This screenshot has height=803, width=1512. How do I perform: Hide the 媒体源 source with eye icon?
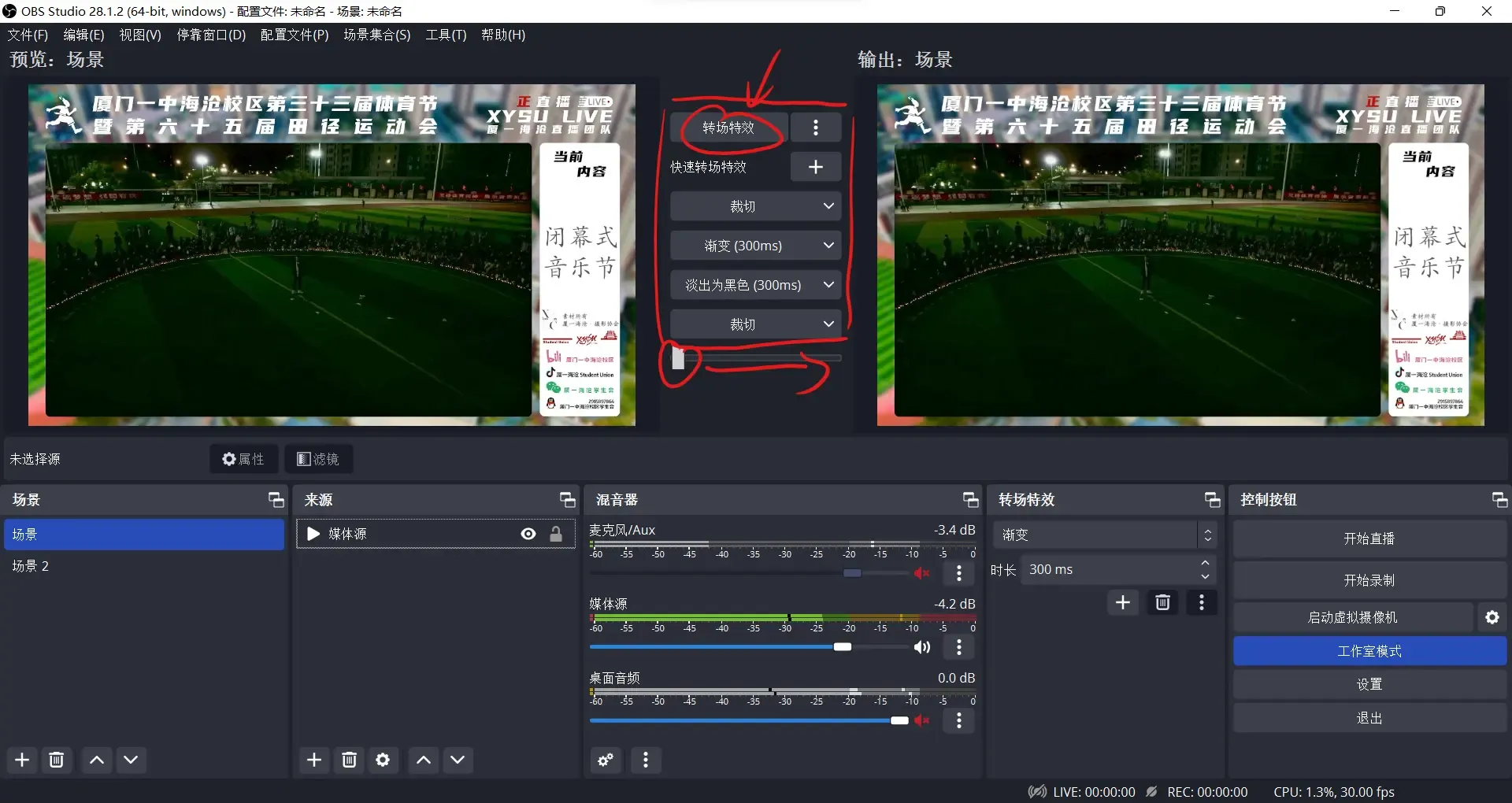528,534
